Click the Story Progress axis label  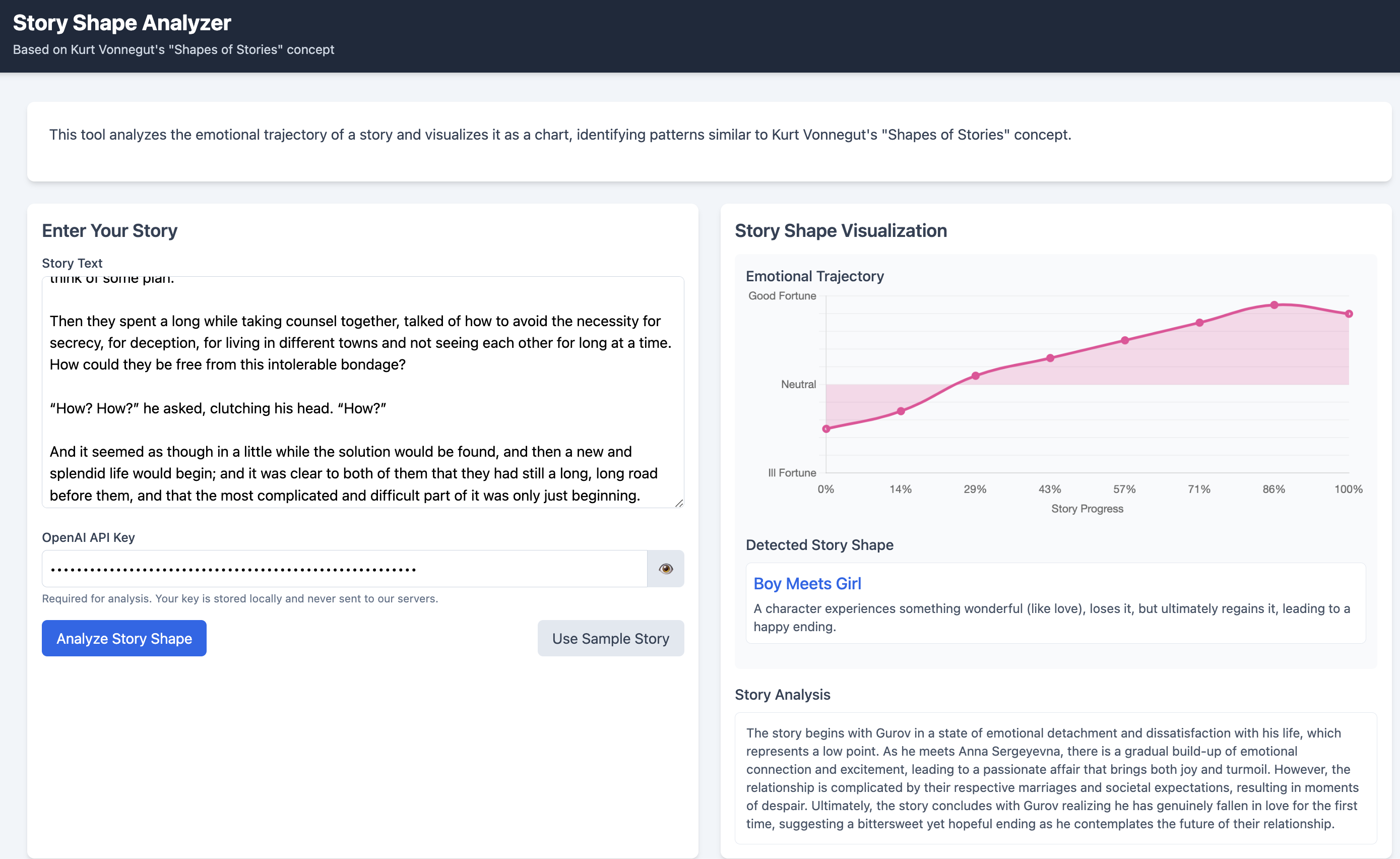(x=1087, y=509)
